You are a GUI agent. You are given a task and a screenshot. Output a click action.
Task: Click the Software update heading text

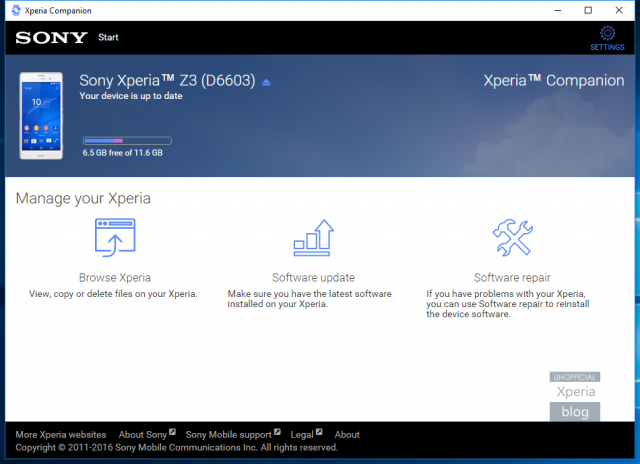click(313, 278)
